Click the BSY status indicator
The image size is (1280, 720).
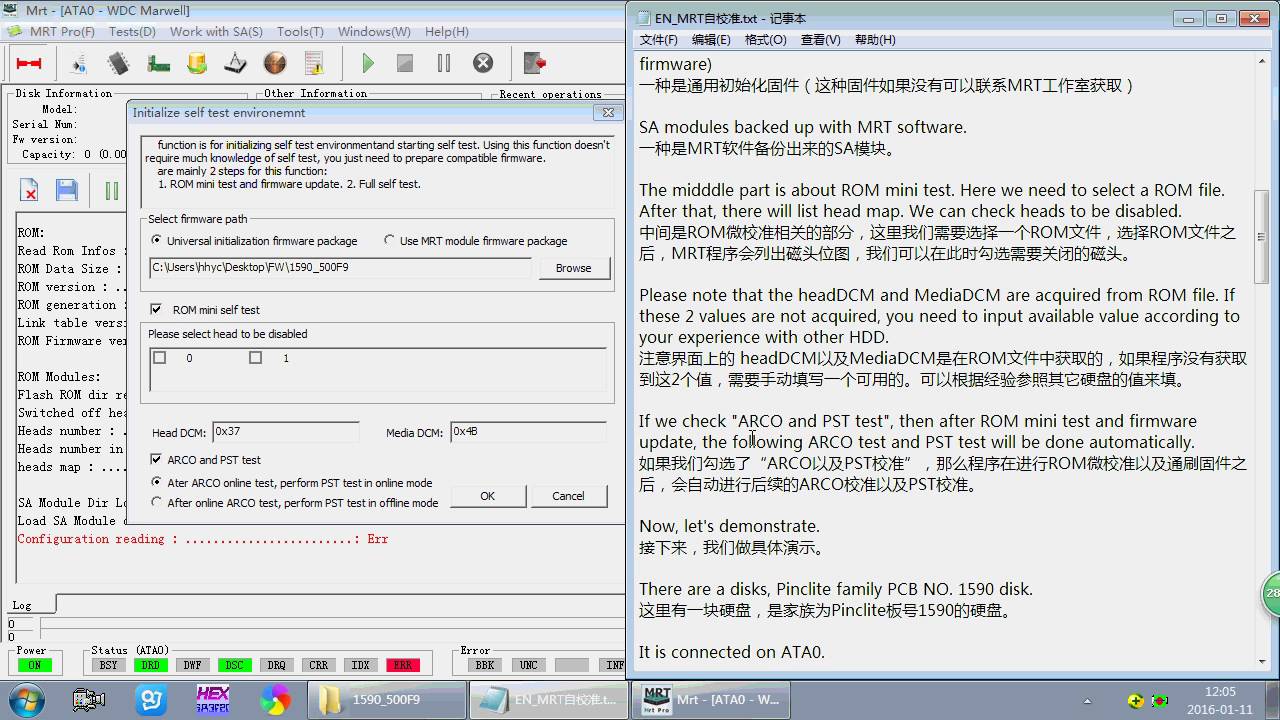coord(108,665)
